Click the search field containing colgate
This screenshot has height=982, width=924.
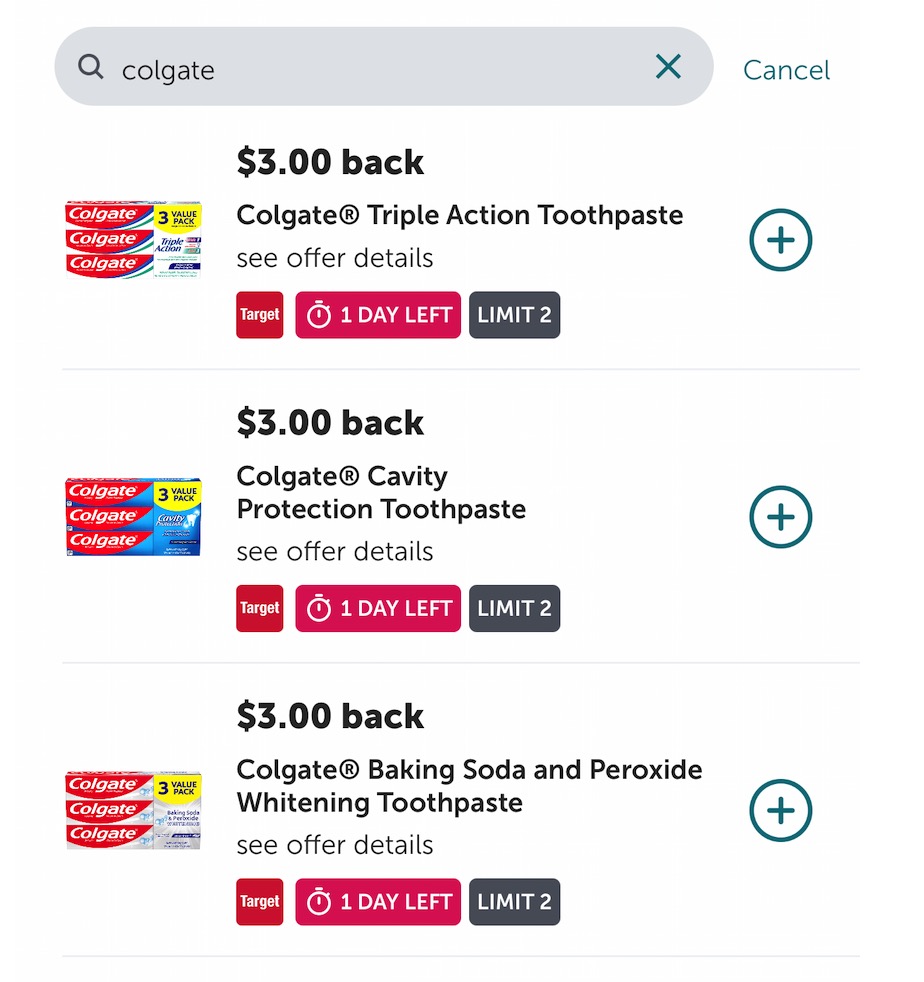tap(380, 68)
